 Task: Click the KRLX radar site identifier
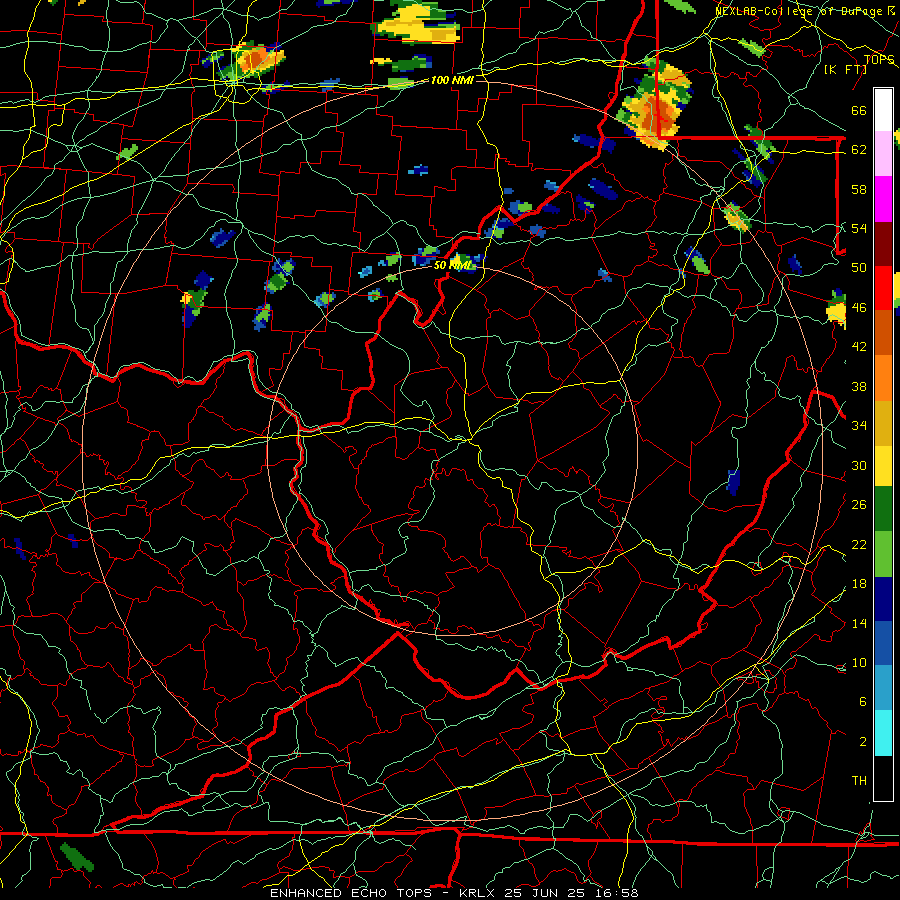[479, 893]
